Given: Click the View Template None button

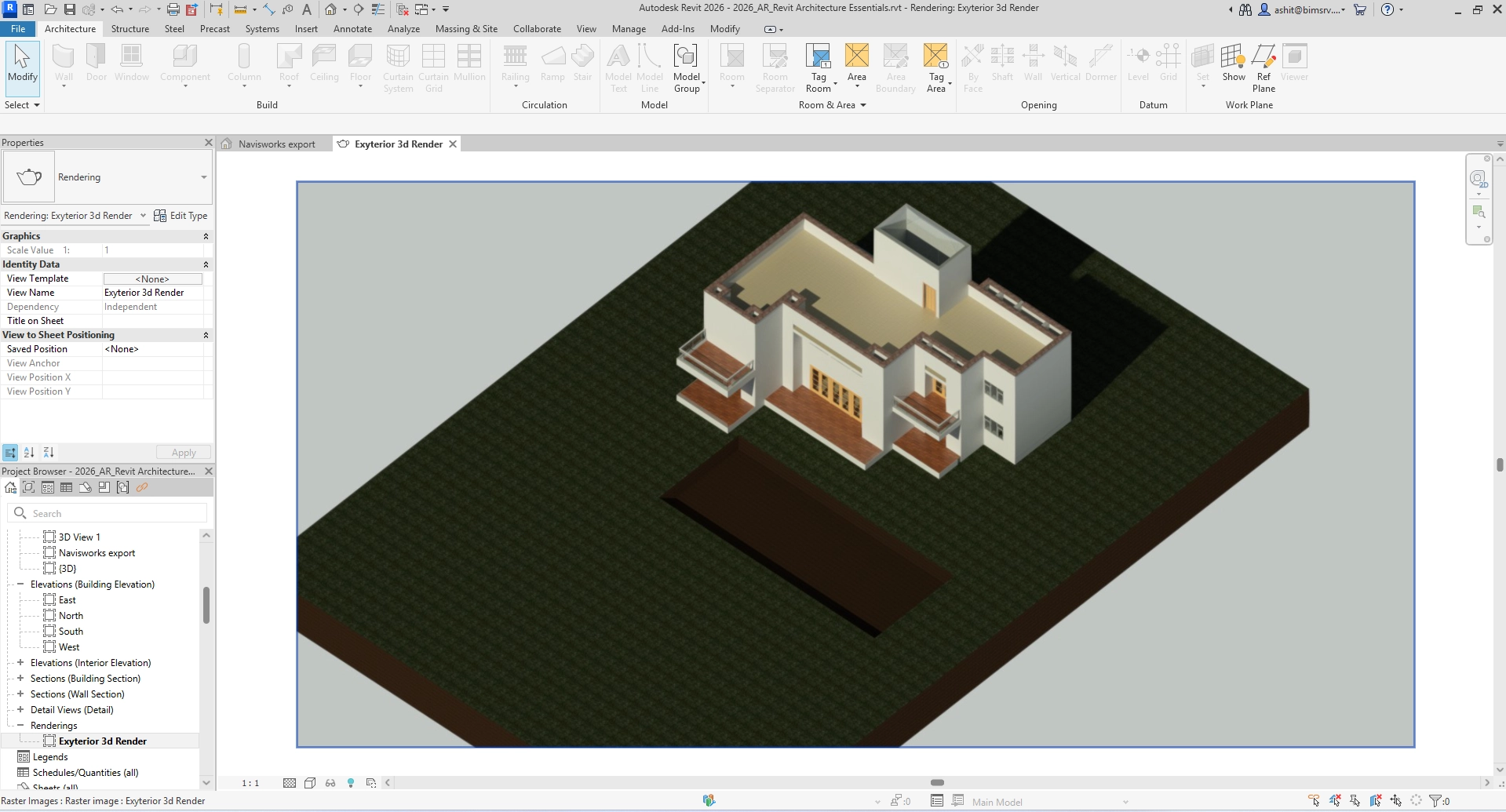Looking at the screenshot, I should (152, 279).
